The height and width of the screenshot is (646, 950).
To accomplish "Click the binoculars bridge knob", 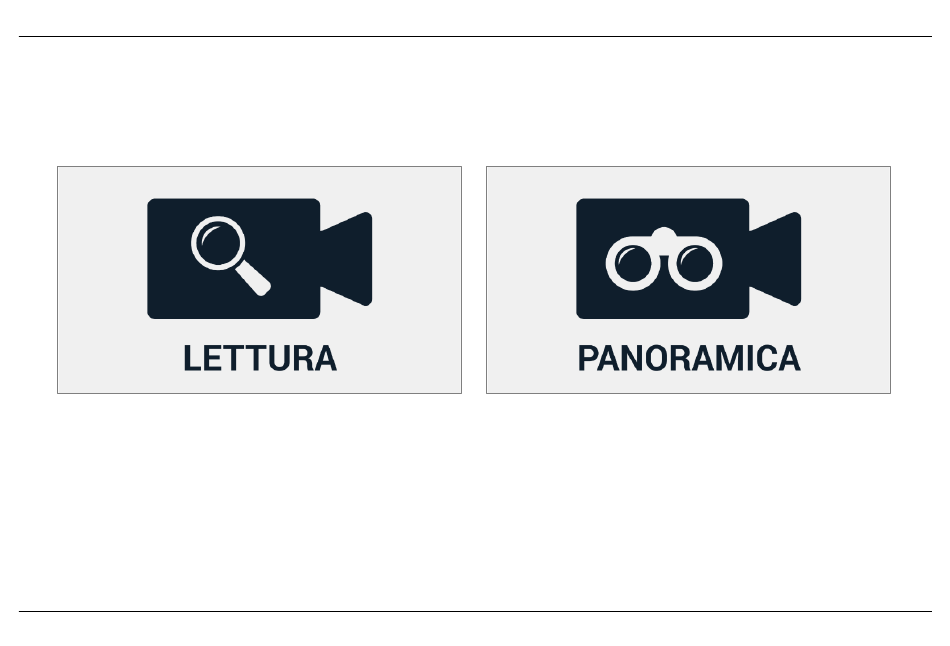I will (663, 233).
